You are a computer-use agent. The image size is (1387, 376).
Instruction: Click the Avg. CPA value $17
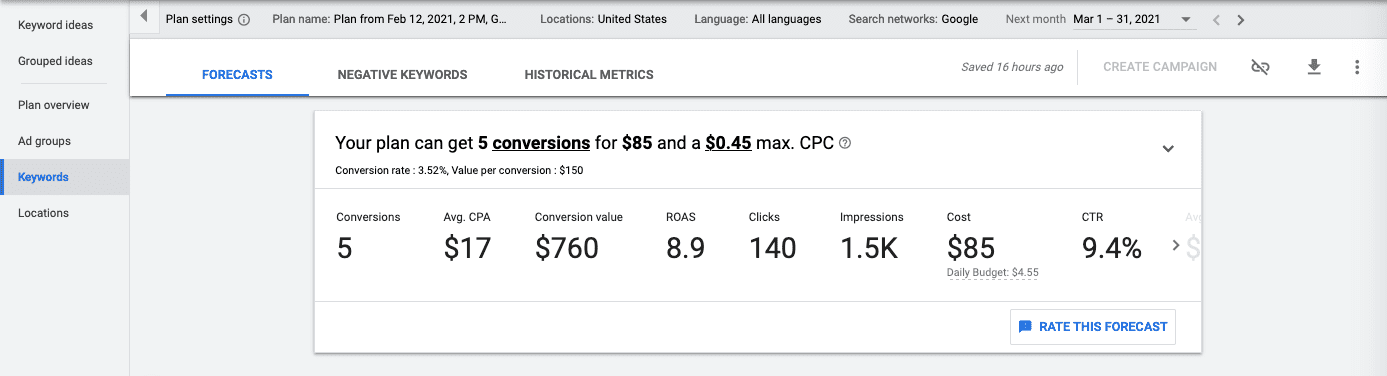(468, 248)
